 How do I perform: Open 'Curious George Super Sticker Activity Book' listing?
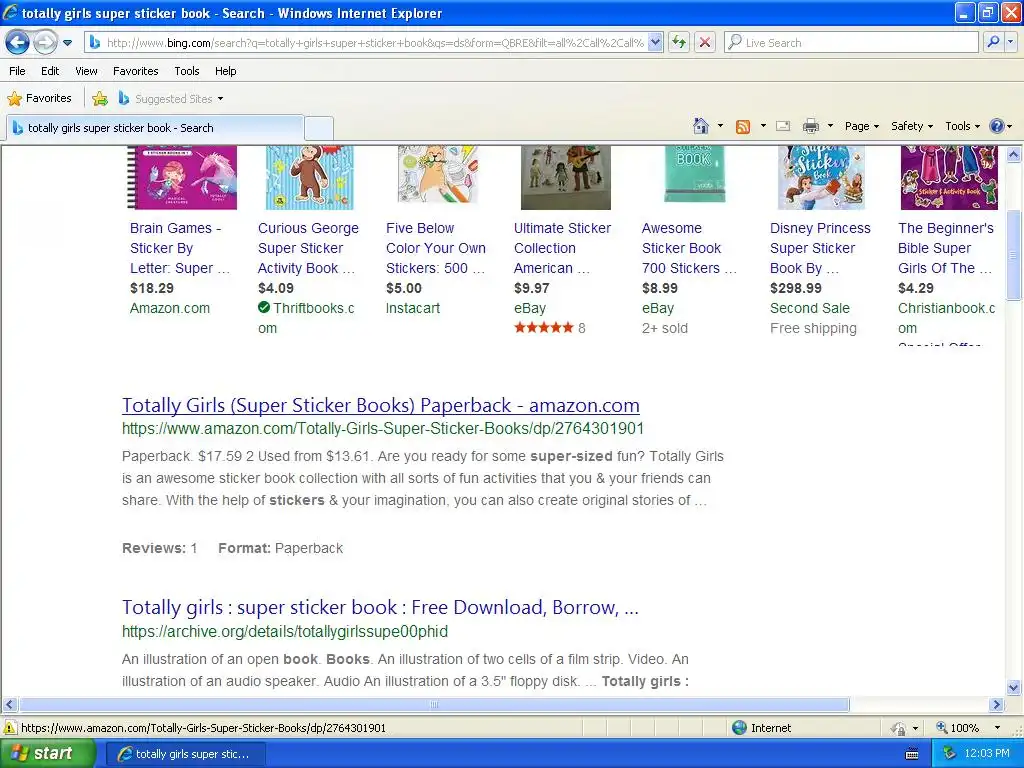308,248
